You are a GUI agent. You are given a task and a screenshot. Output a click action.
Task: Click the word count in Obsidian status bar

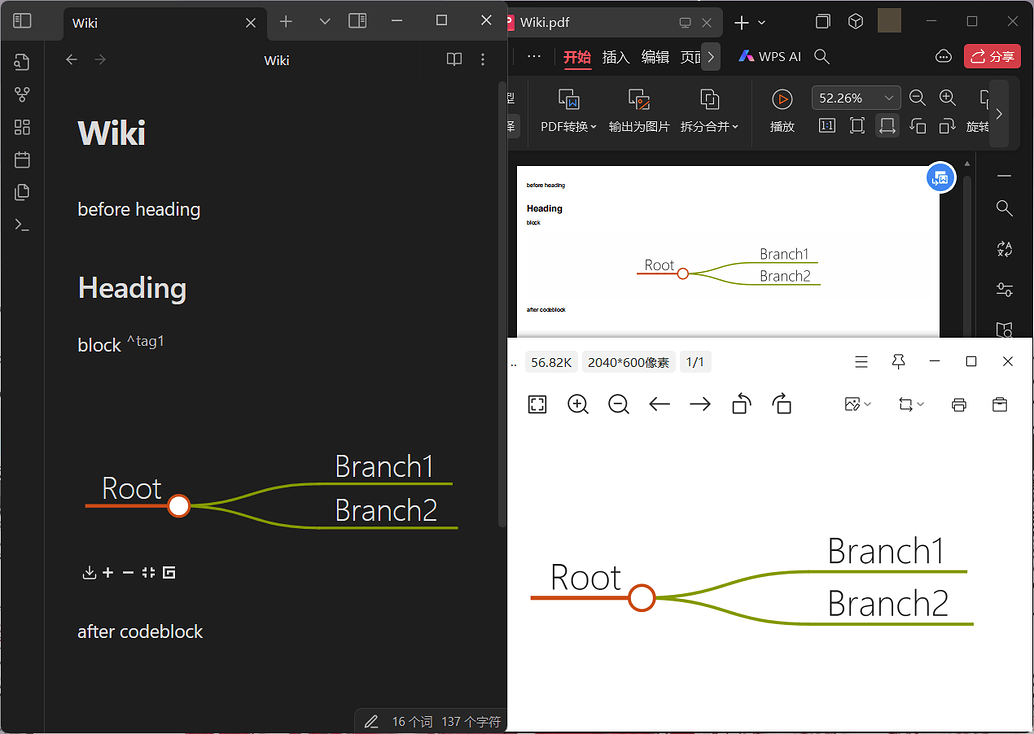coord(412,721)
